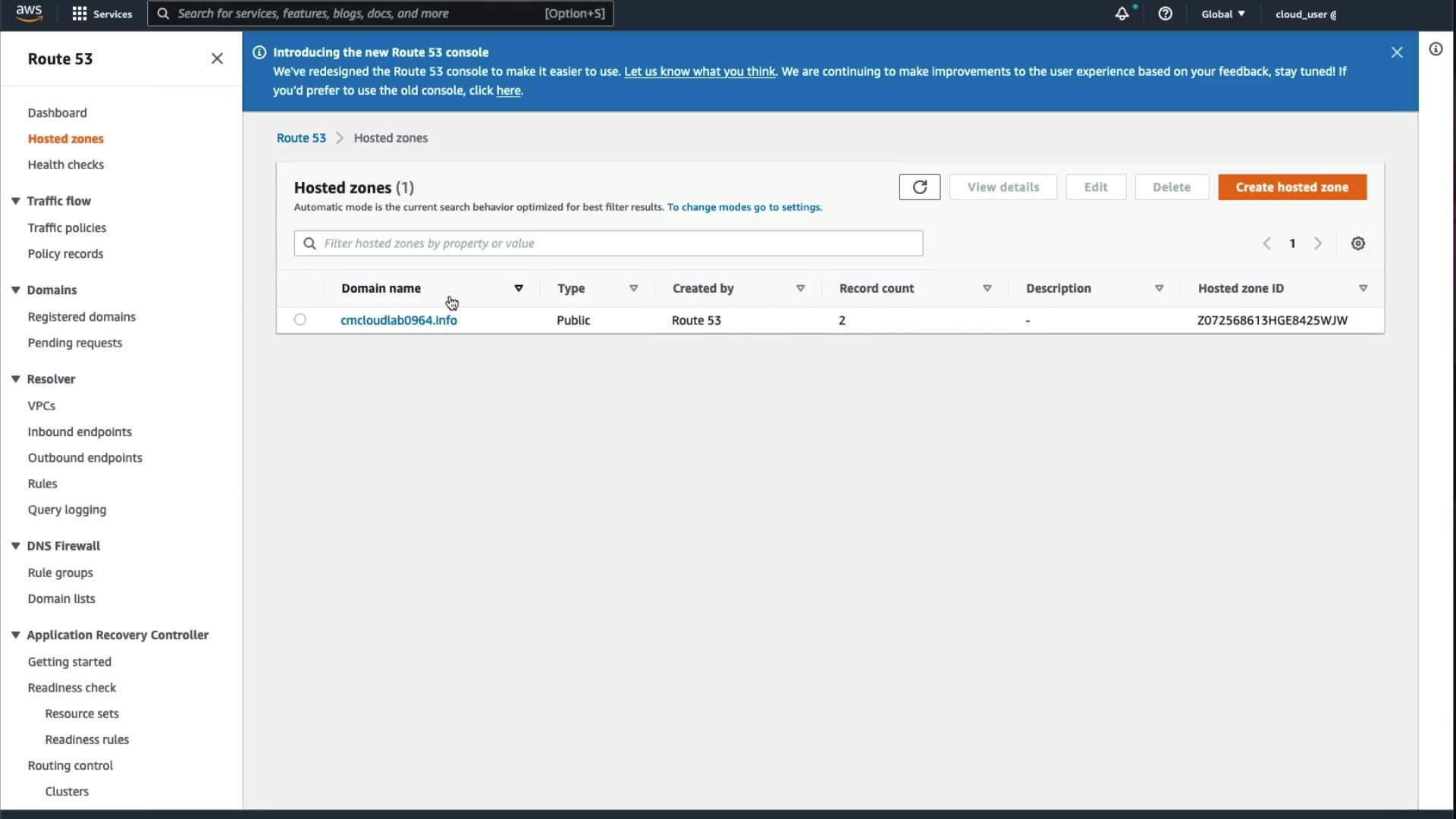
Task: Collapse the Traffic flow section
Action: (x=15, y=201)
